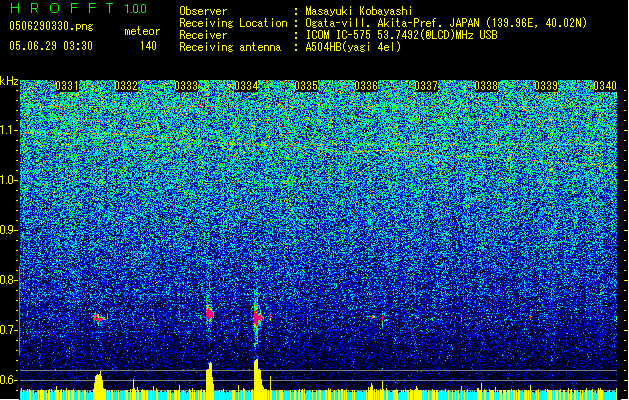629x400 pixels.
Task: Click the Observer label
Action: click(203, 11)
